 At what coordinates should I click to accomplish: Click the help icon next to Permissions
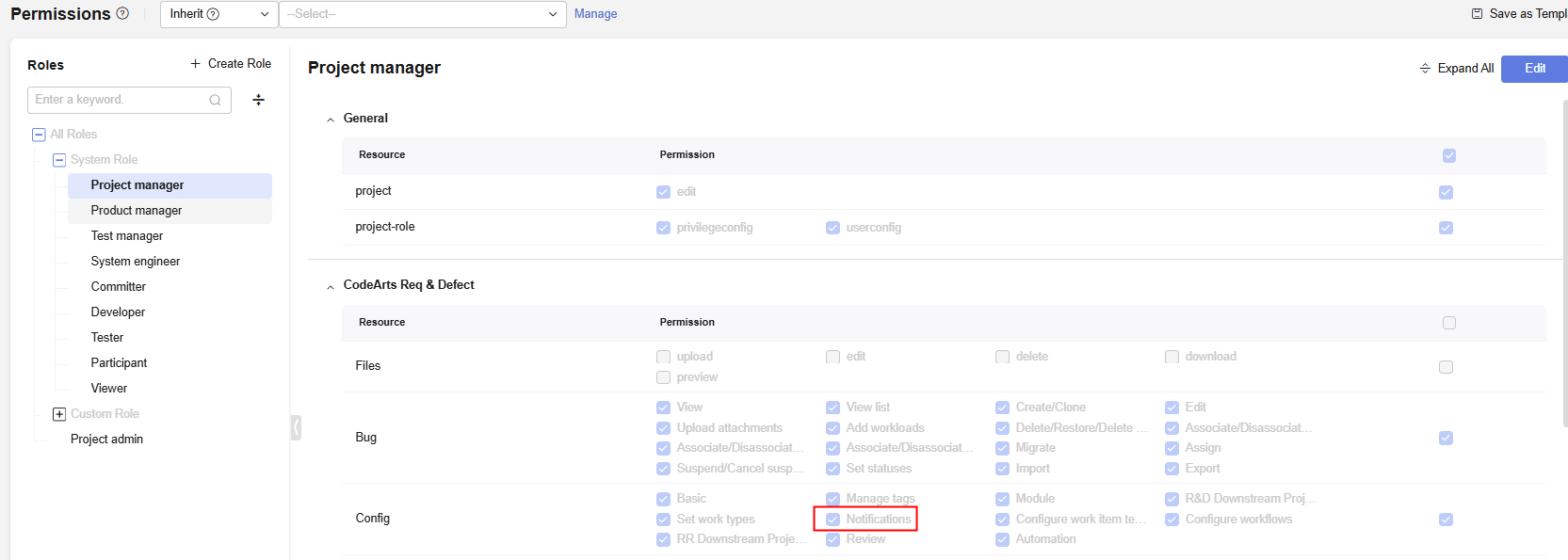pos(122,14)
